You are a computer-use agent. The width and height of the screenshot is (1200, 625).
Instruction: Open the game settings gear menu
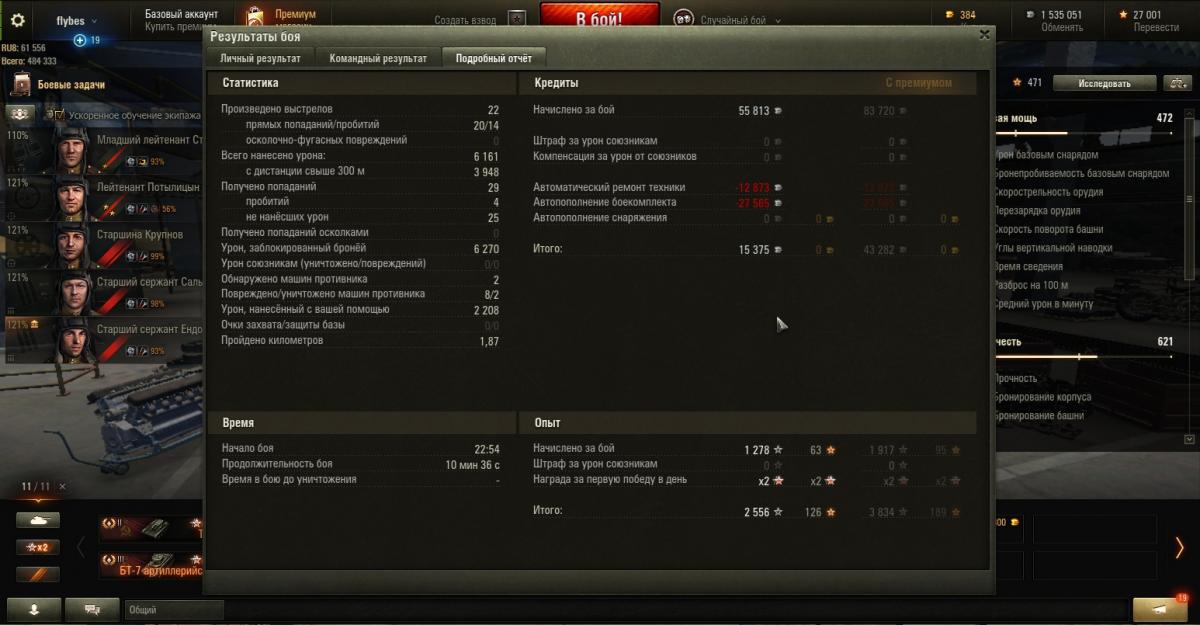(x=17, y=20)
